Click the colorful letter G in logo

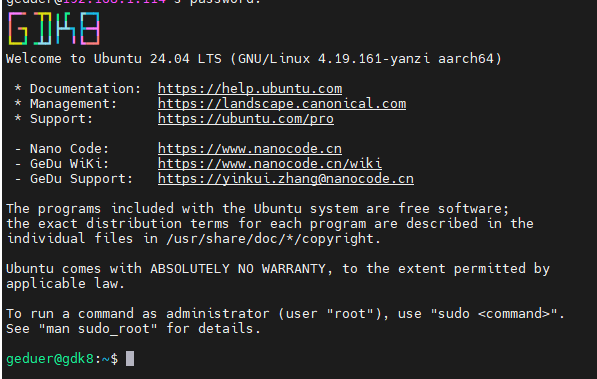(18, 29)
